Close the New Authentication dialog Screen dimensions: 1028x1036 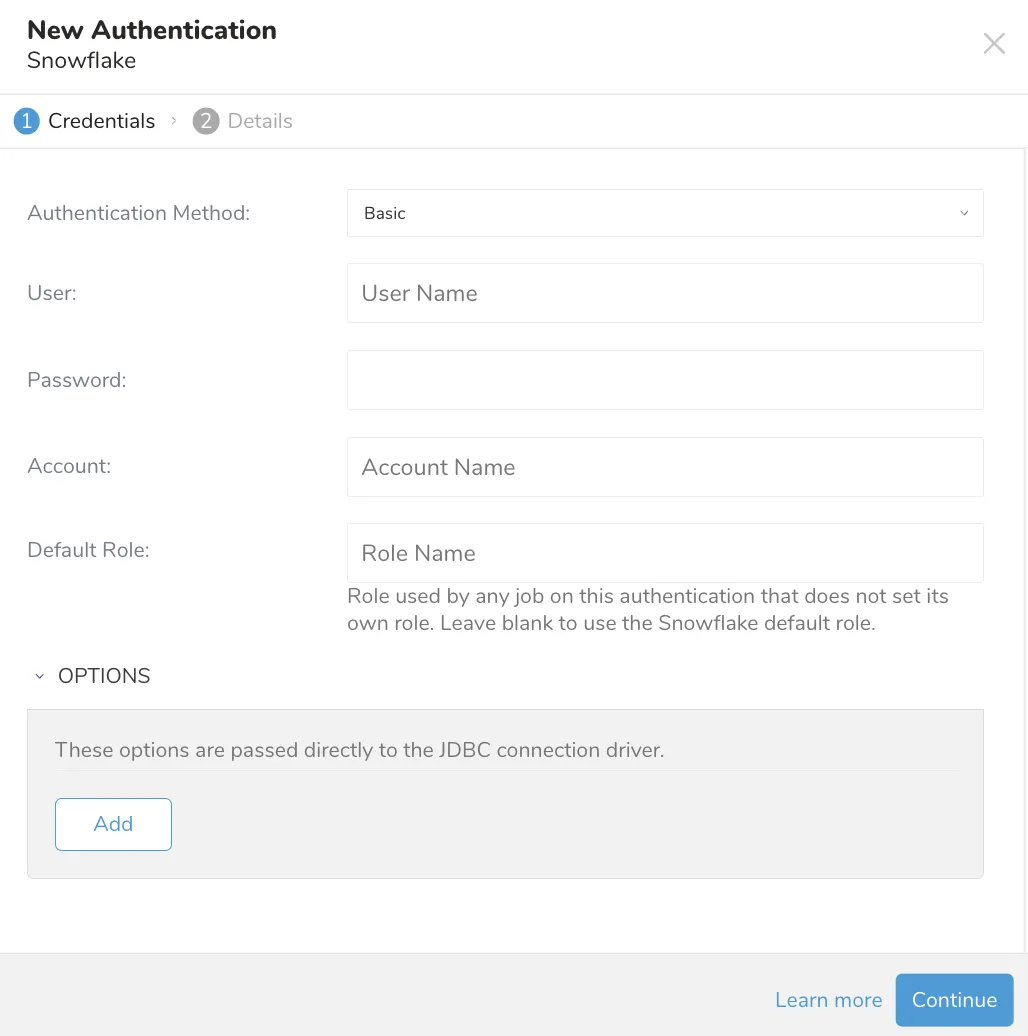tap(994, 44)
